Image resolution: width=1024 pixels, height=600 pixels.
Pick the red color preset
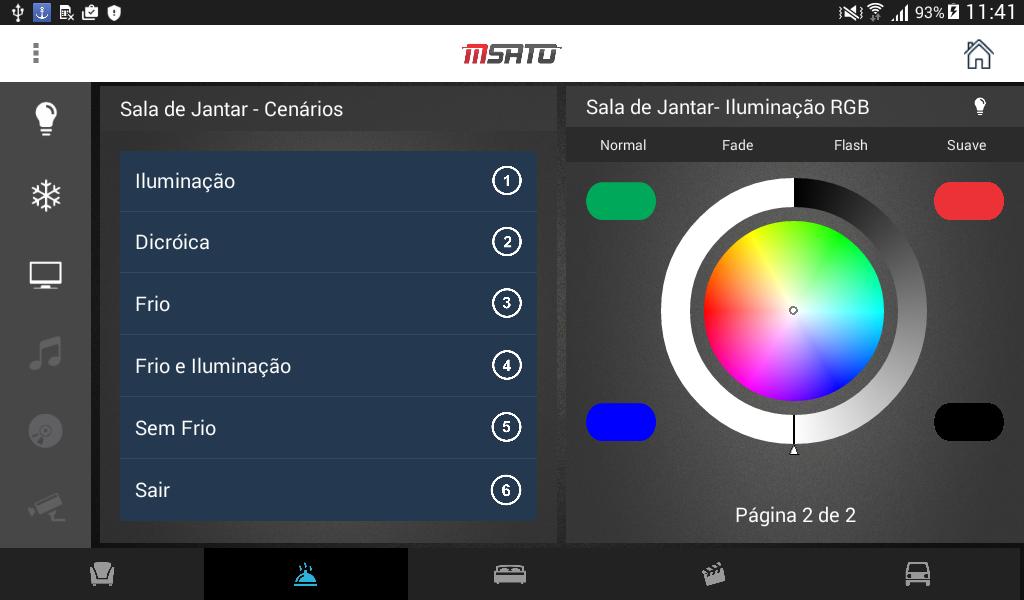point(968,201)
